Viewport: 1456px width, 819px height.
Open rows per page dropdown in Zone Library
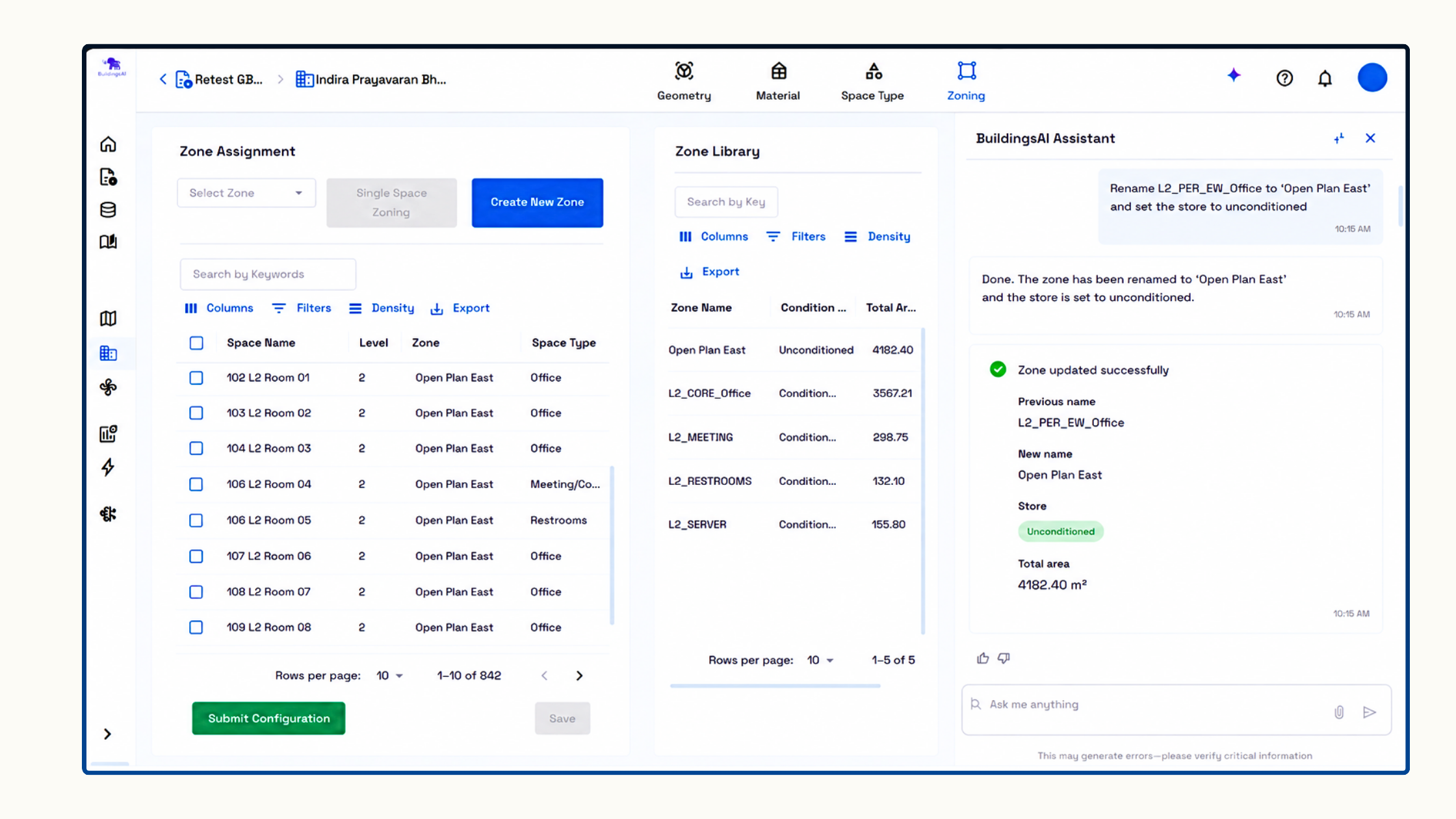click(820, 660)
